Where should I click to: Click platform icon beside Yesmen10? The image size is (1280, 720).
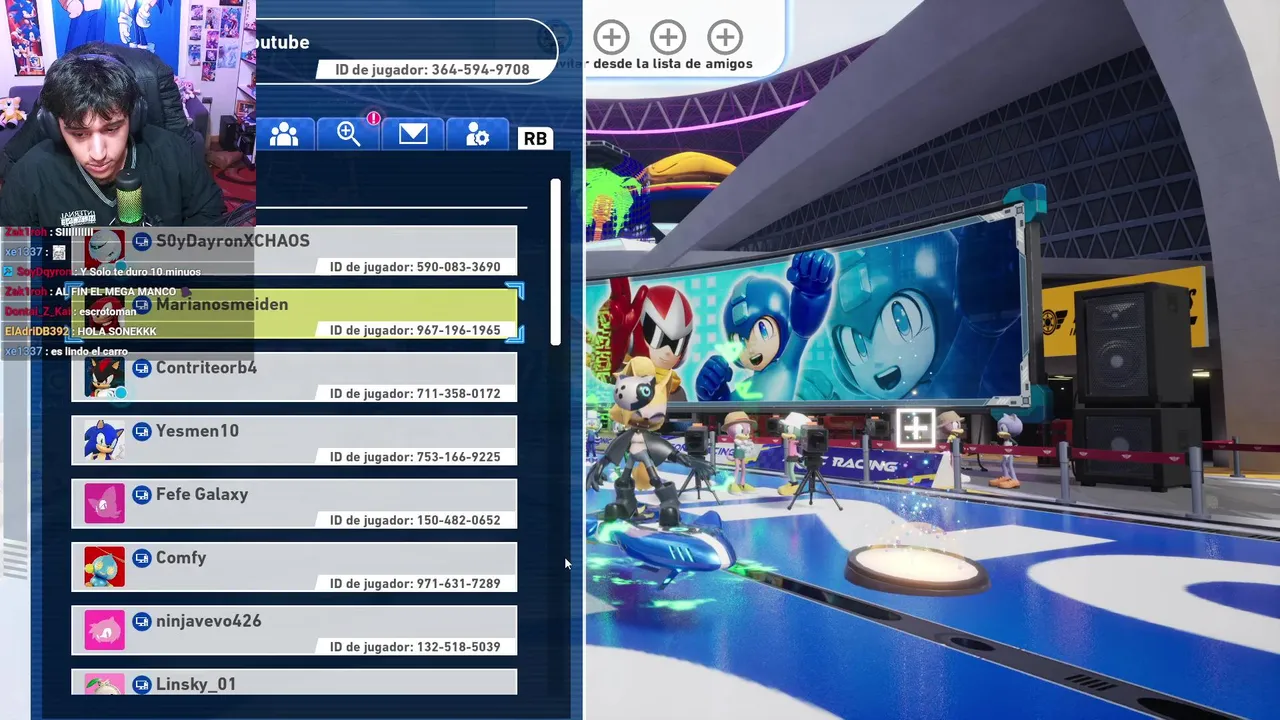click(x=142, y=431)
